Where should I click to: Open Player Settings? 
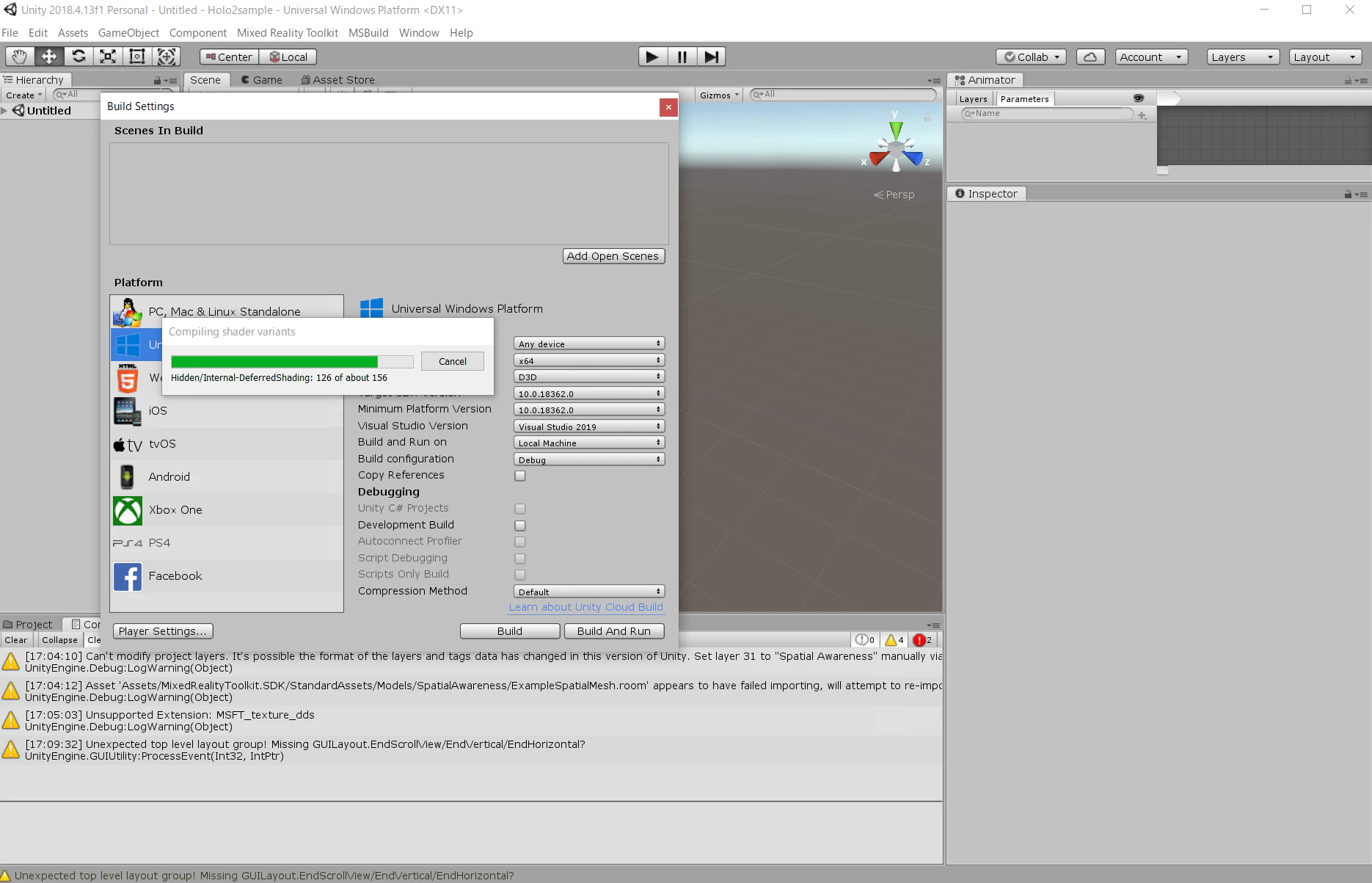[x=163, y=631]
